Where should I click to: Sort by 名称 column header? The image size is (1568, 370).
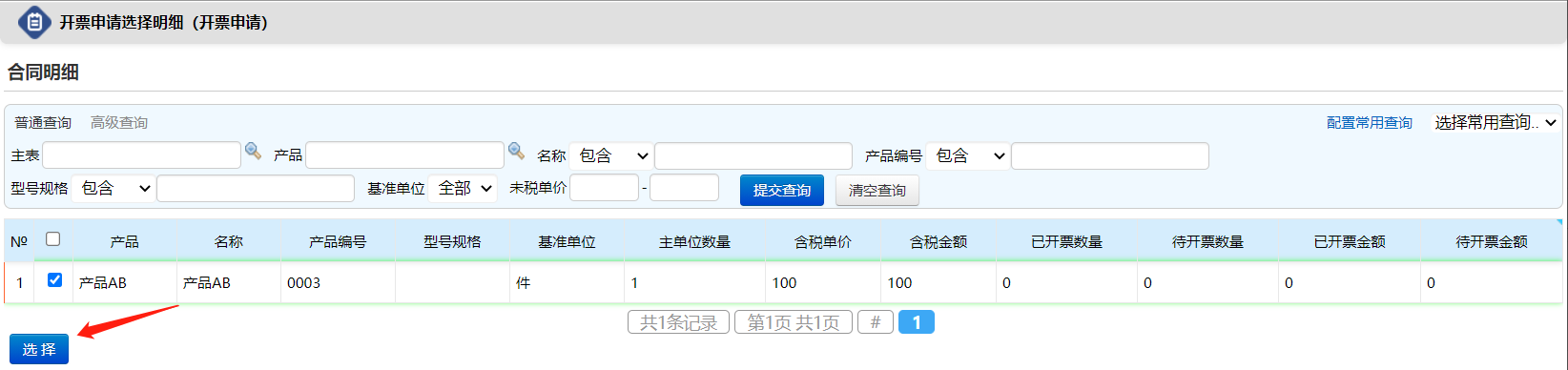click(229, 241)
